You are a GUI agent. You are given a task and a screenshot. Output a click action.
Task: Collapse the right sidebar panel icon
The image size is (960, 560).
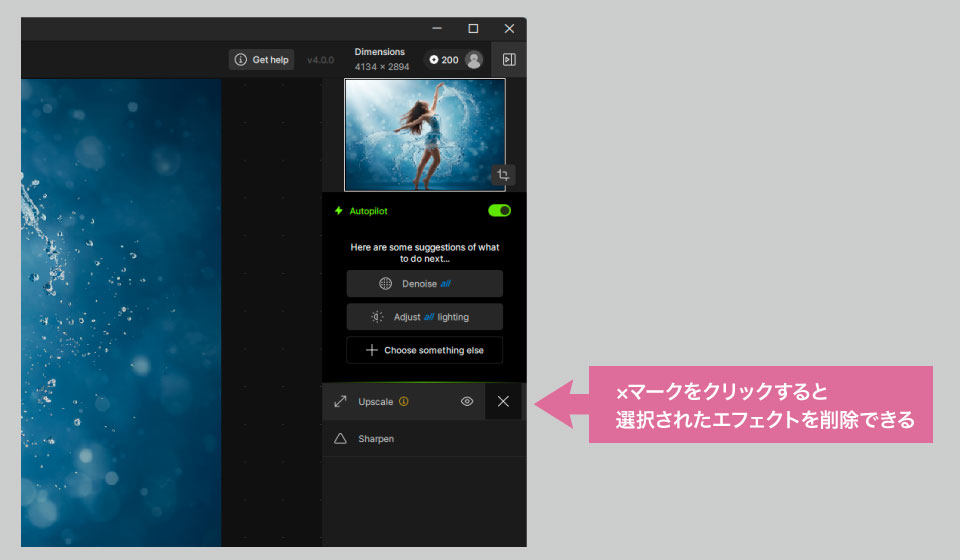pos(509,59)
